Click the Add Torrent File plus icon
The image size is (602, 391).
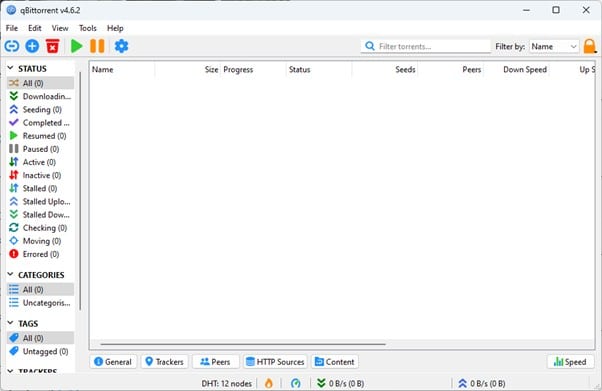tap(32, 46)
